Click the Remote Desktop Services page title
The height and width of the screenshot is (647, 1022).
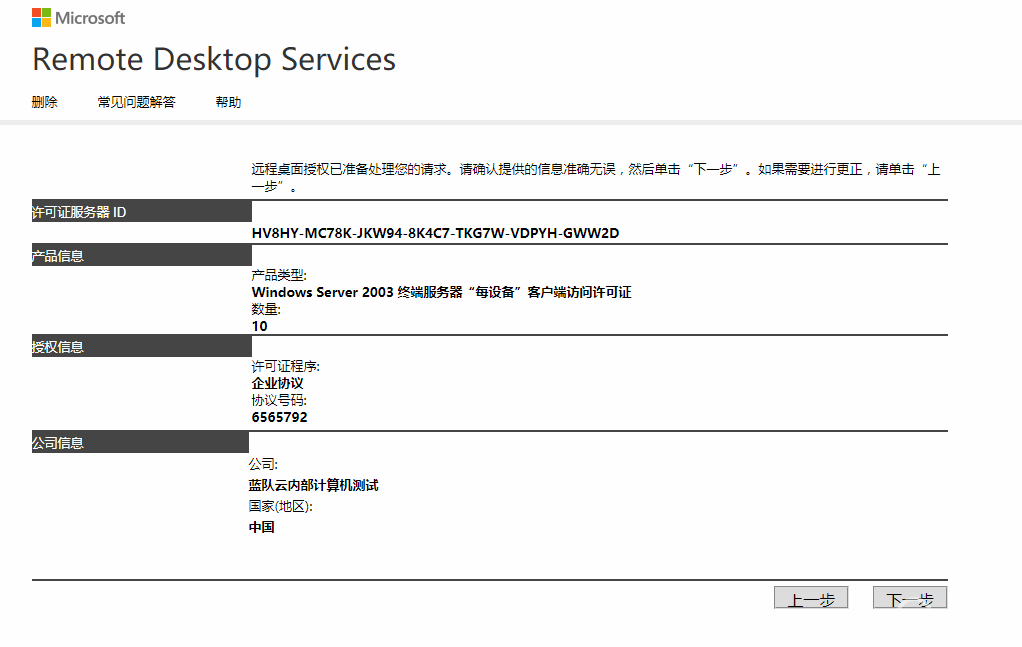point(214,60)
